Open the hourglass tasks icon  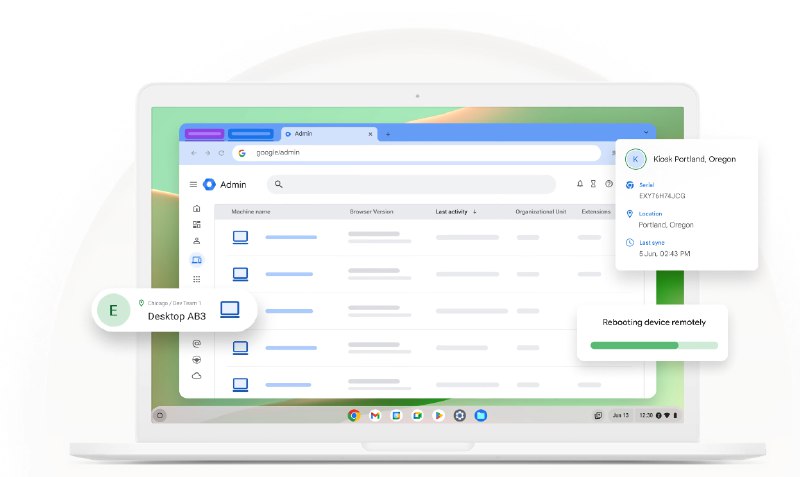[593, 184]
